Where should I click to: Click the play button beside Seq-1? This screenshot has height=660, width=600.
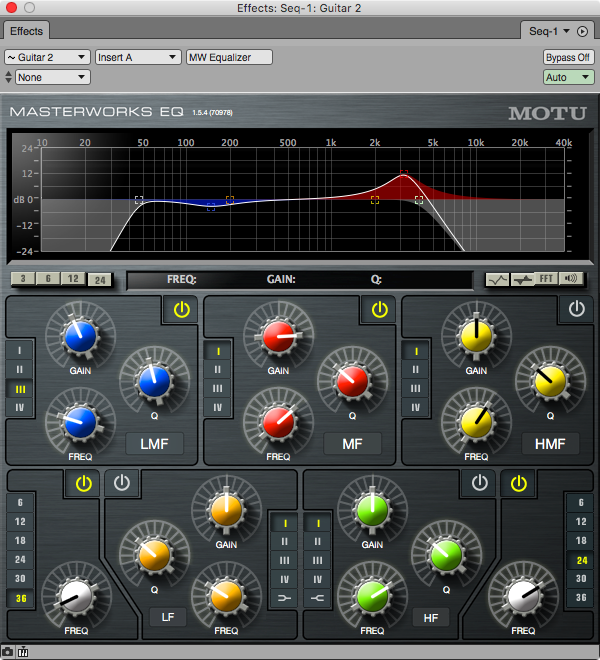coord(582,32)
